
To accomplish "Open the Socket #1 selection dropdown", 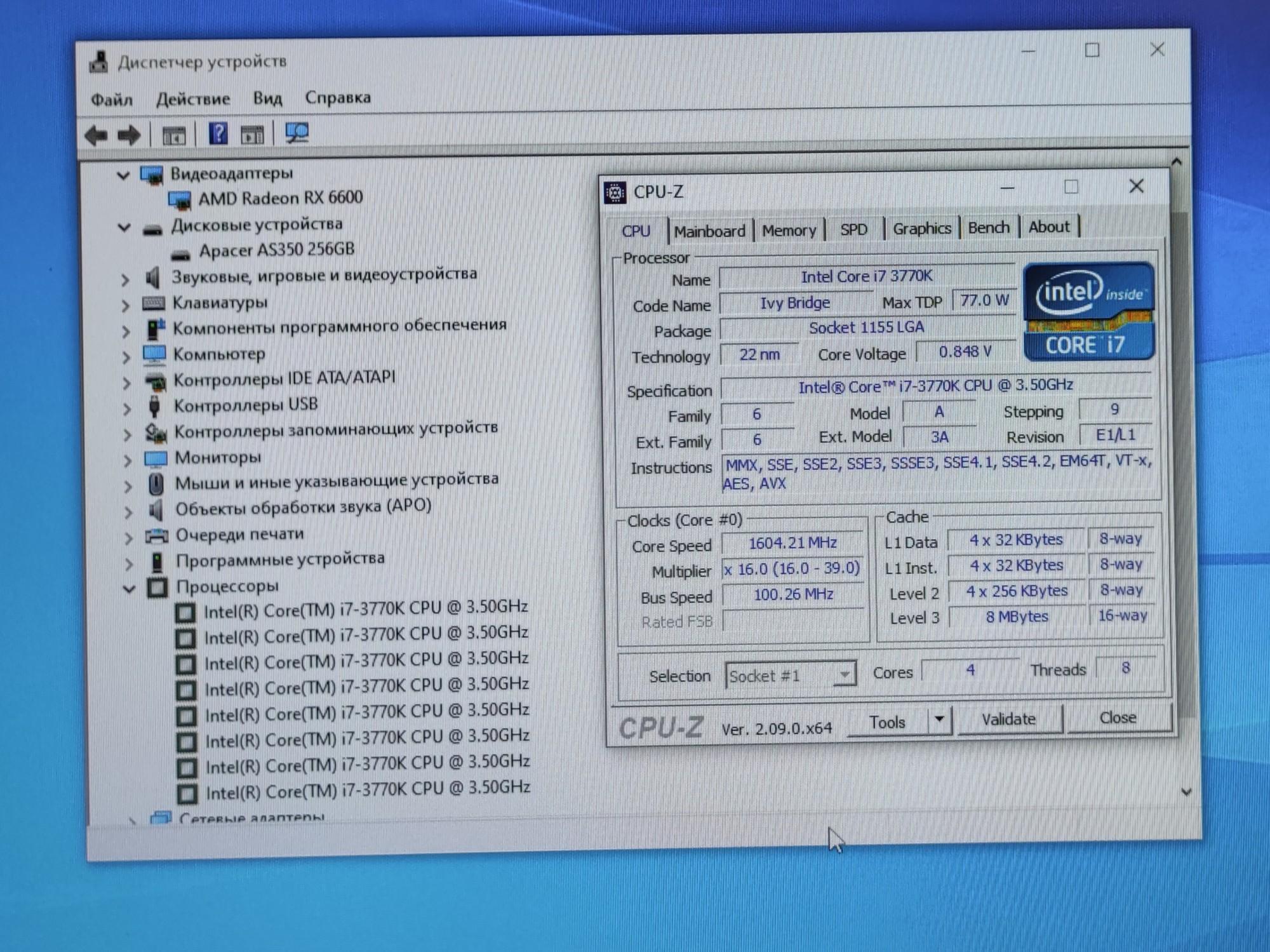I will point(843,674).
